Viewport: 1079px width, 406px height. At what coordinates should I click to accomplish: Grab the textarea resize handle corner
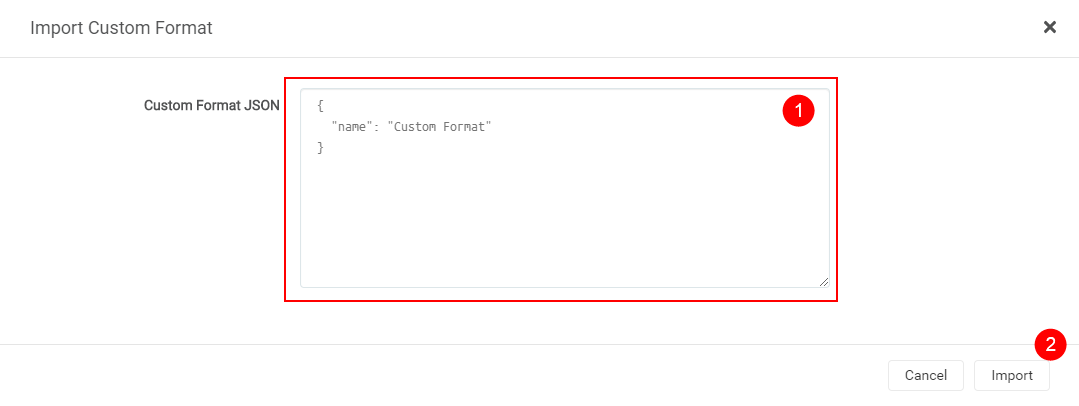[x=824, y=282]
